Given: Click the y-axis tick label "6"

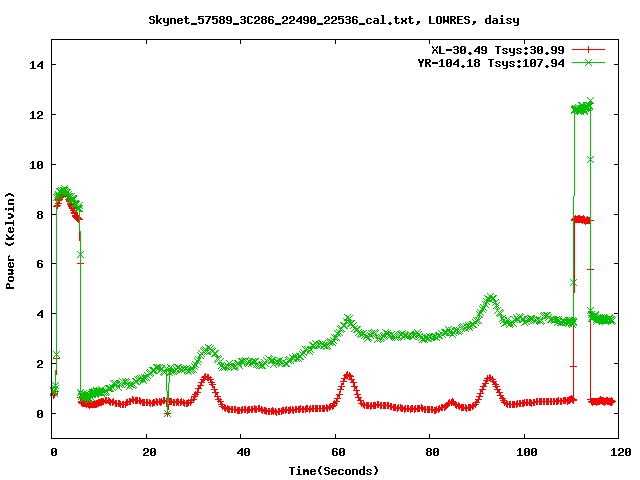Looking at the screenshot, I should (40, 264).
